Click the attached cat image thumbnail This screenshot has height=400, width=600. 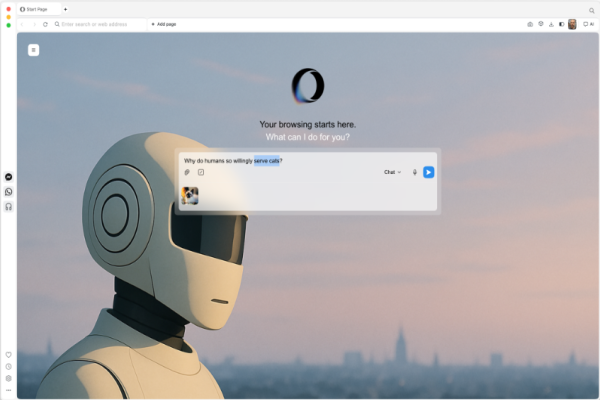(189, 196)
